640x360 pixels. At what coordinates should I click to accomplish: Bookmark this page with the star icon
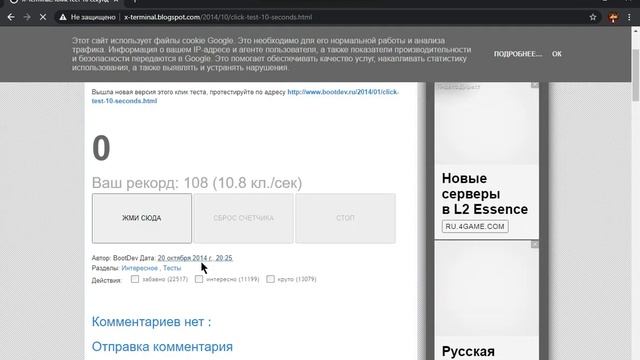click(x=593, y=17)
